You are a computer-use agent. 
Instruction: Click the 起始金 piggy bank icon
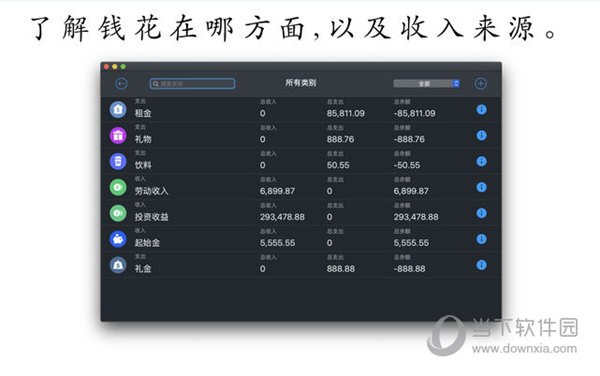tap(118, 239)
